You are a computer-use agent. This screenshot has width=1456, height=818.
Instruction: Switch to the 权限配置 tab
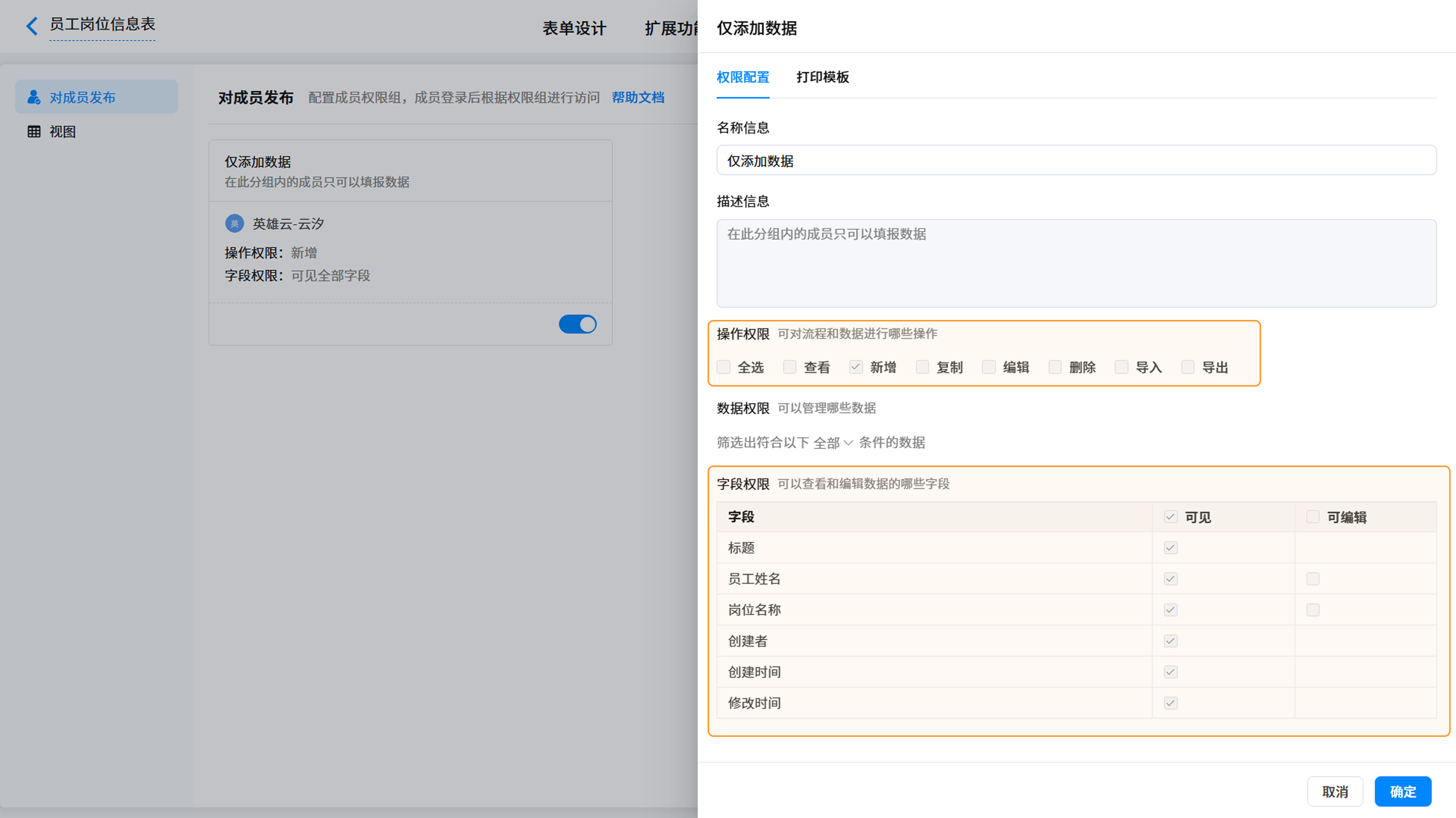coord(743,77)
